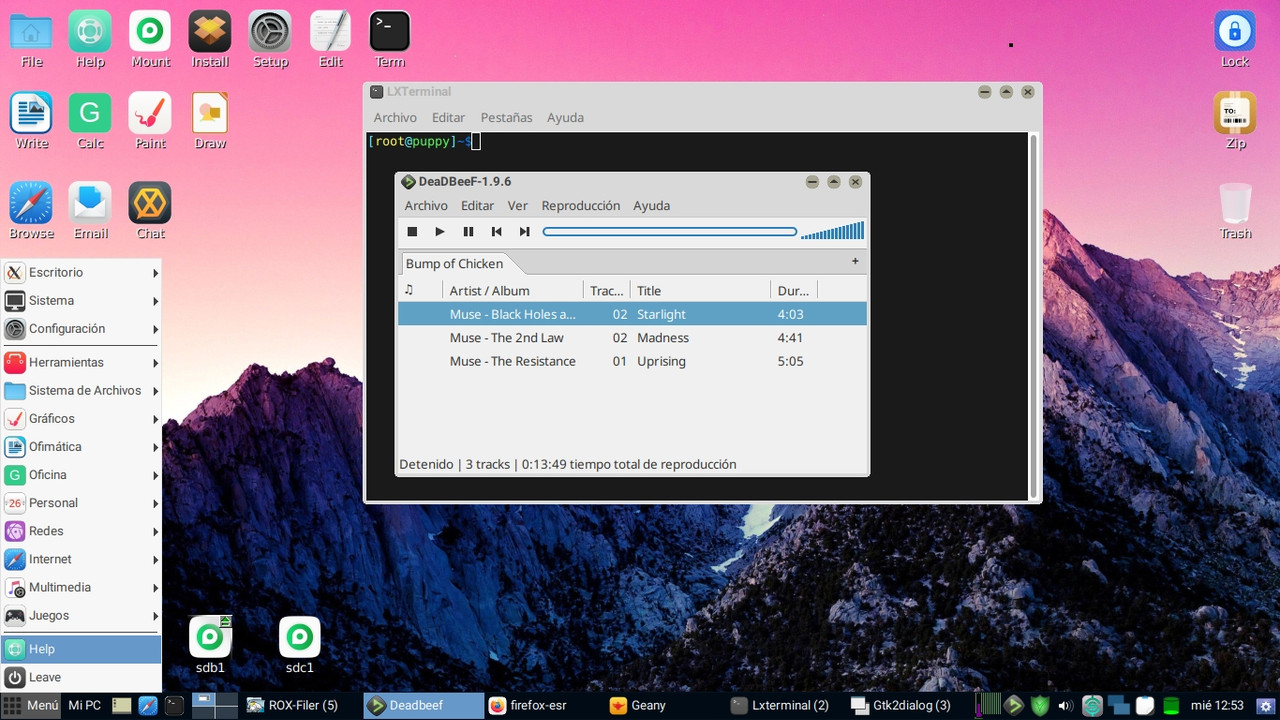Open the Ver menu in DeaDBeeF
This screenshot has height=720, width=1280.
pos(517,206)
